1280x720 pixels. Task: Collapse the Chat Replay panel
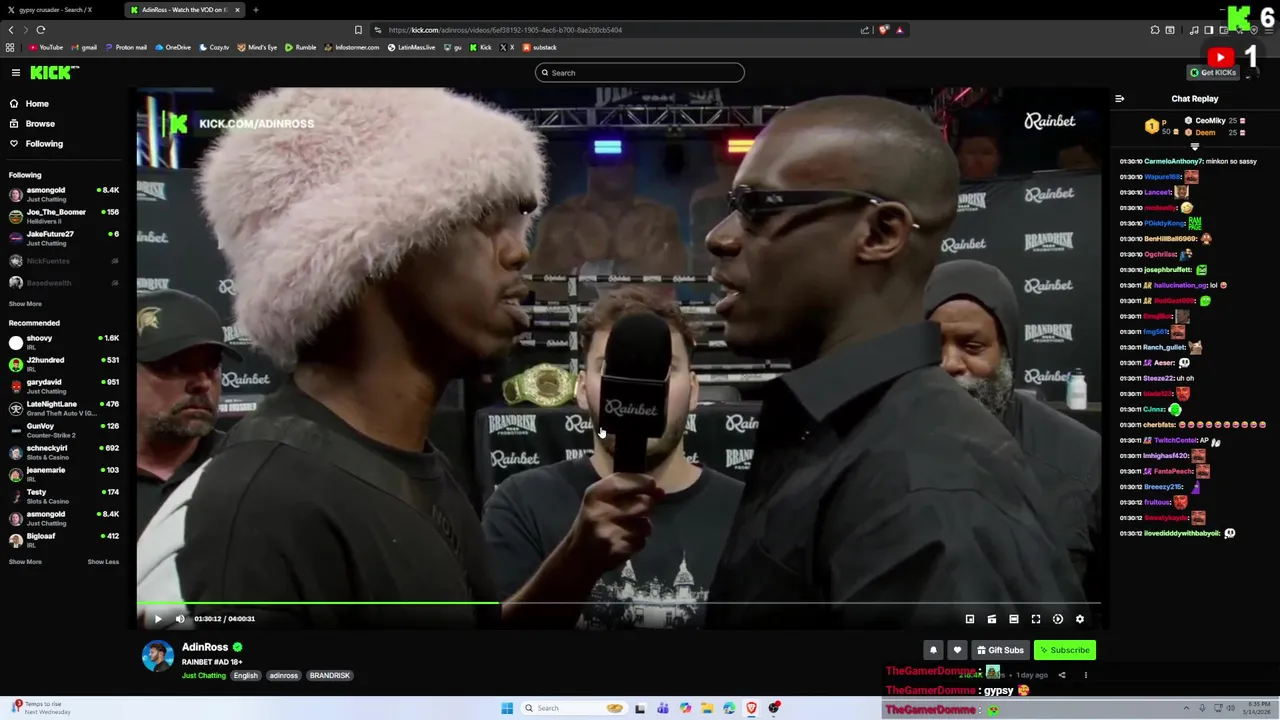tap(1119, 99)
